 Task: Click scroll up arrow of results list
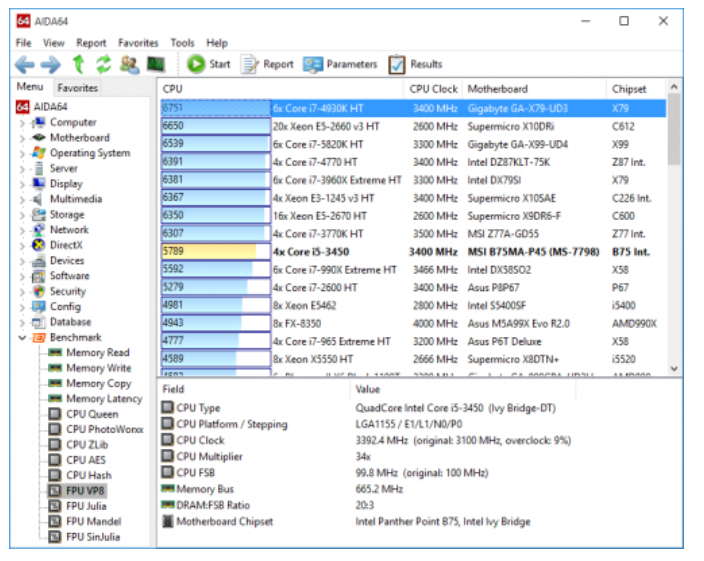tap(674, 87)
